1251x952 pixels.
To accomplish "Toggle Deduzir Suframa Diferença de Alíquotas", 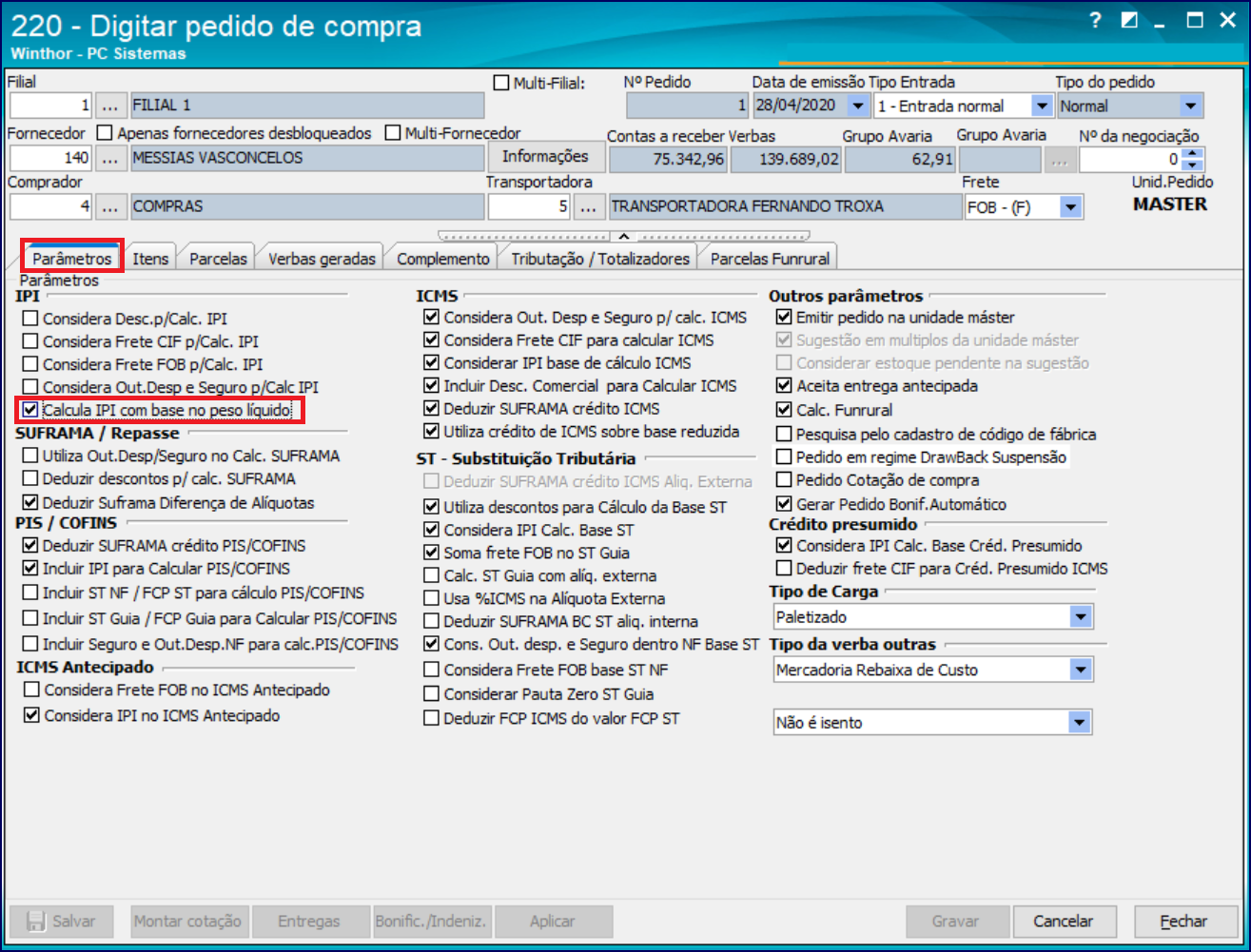I will coord(31,503).
